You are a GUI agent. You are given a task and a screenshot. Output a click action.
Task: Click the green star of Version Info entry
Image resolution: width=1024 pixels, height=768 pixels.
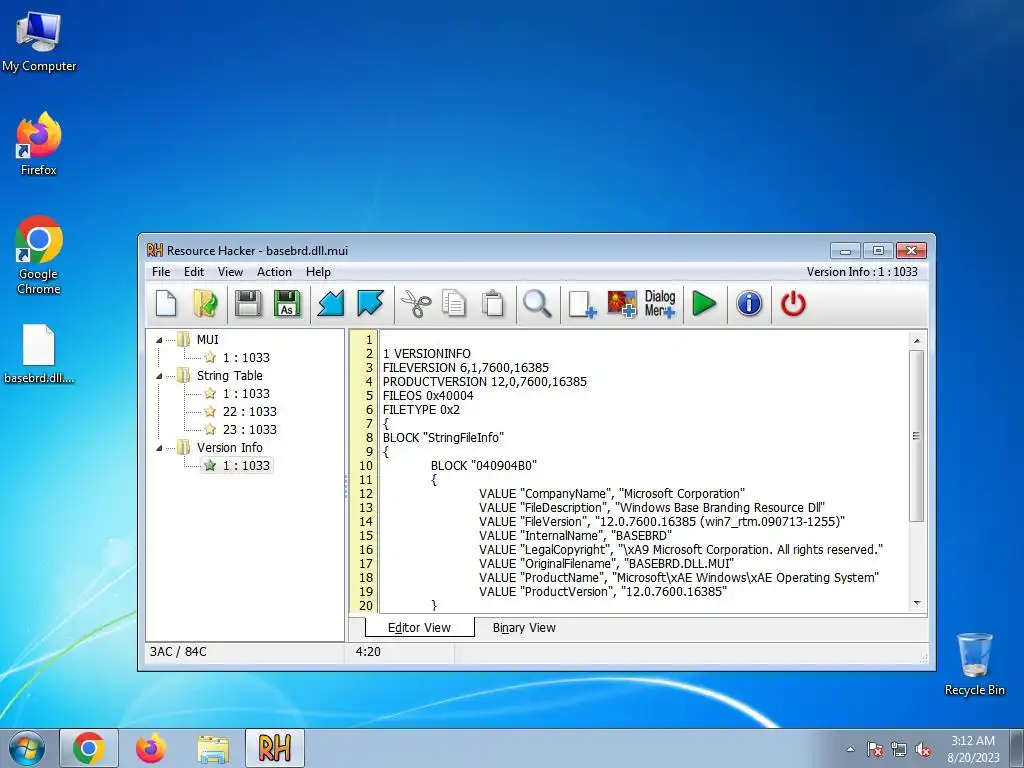[210, 466]
